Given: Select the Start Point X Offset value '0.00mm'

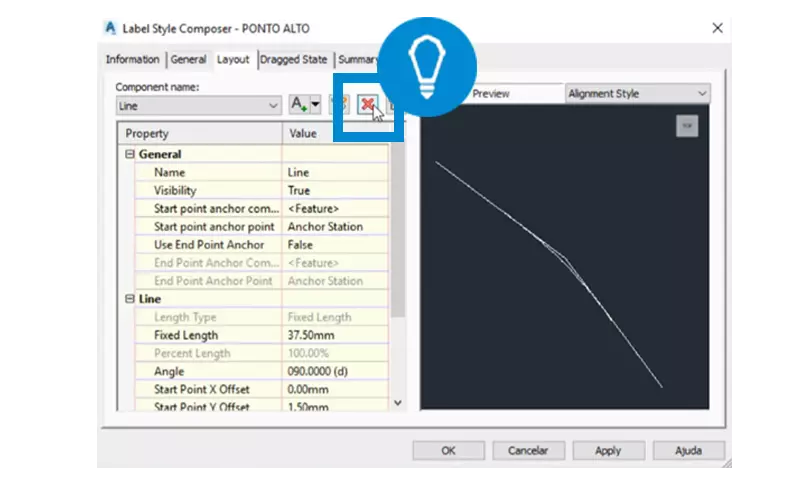Looking at the screenshot, I should (335, 389).
